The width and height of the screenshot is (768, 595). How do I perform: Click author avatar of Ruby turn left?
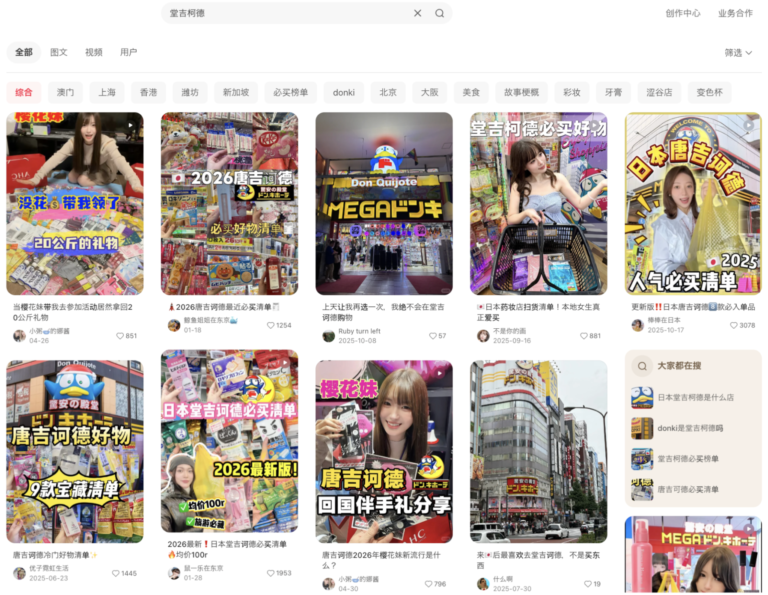click(328, 336)
